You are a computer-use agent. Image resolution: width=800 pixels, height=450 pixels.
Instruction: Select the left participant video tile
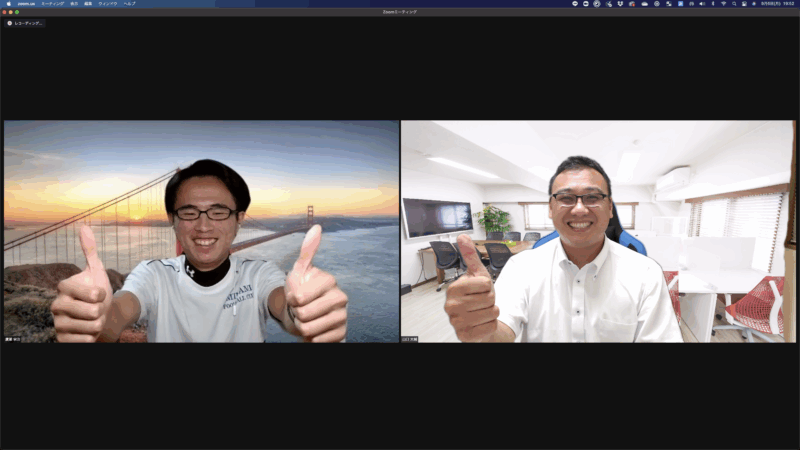(x=201, y=232)
